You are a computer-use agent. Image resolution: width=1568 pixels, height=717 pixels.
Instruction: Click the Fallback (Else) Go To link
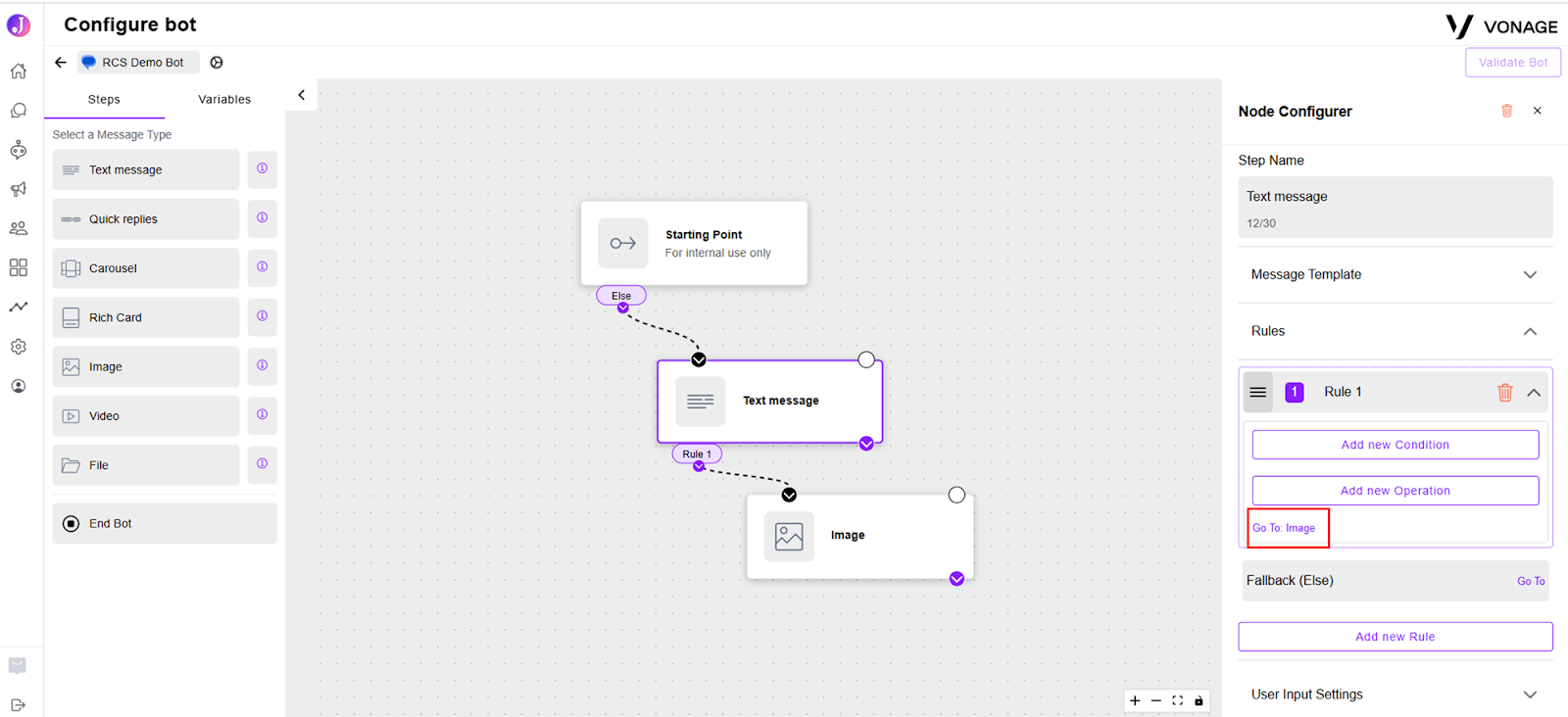point(1531,582)
